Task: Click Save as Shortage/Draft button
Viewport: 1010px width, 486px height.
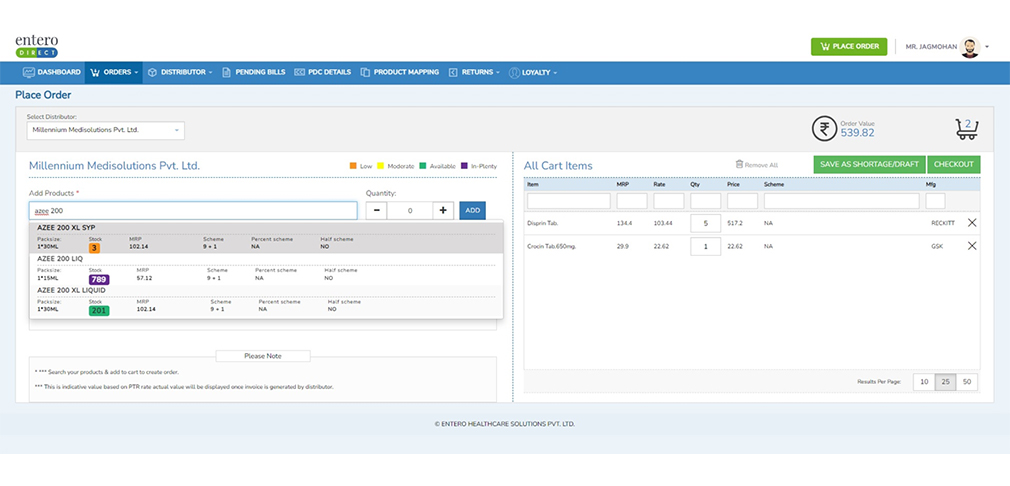Action: coord(868,164)
